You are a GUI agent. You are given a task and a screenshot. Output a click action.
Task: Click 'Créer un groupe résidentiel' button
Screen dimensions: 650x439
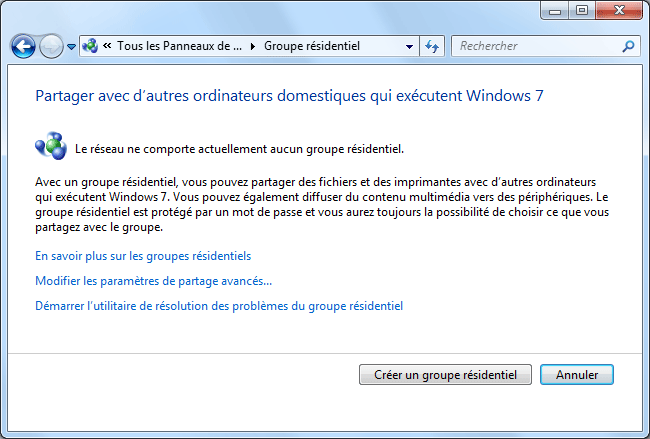445,375
